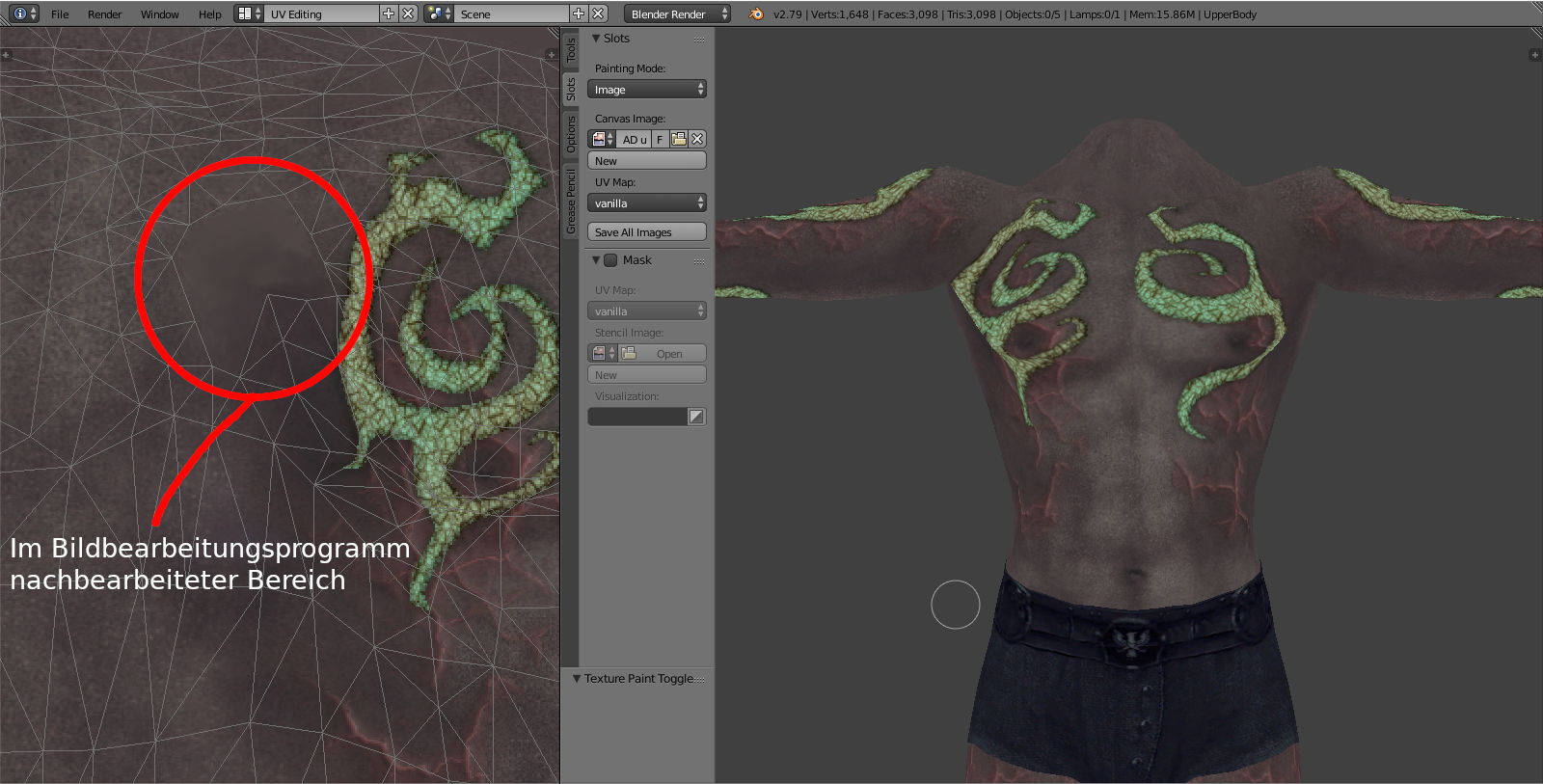Enable the Mask checkbox

point(610,260)
